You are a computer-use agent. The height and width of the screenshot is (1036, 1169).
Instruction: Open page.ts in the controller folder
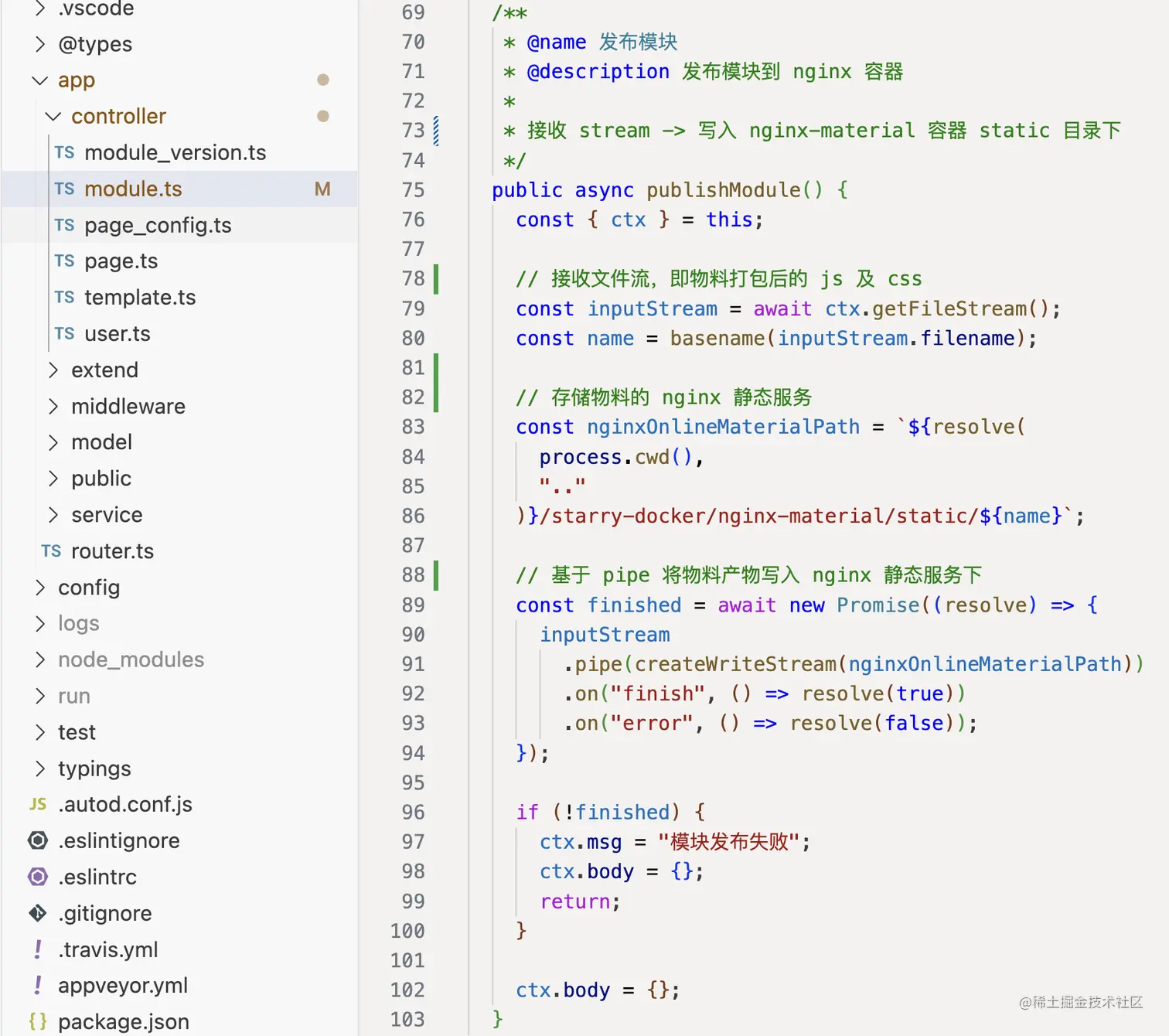(121, 261)
